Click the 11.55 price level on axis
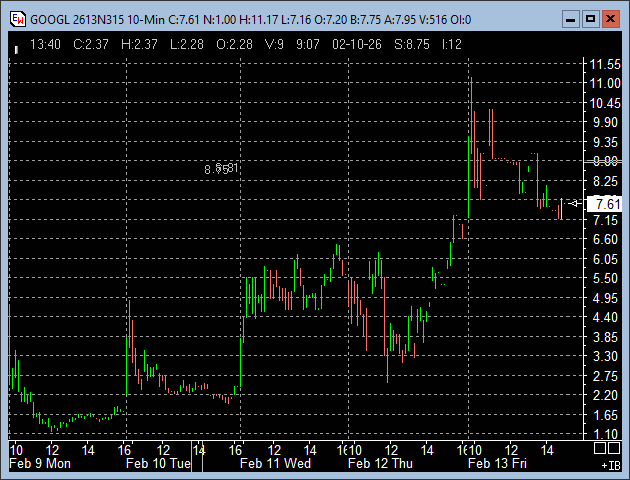This screenshot has width=630, height=480. [x=606, y=64]
